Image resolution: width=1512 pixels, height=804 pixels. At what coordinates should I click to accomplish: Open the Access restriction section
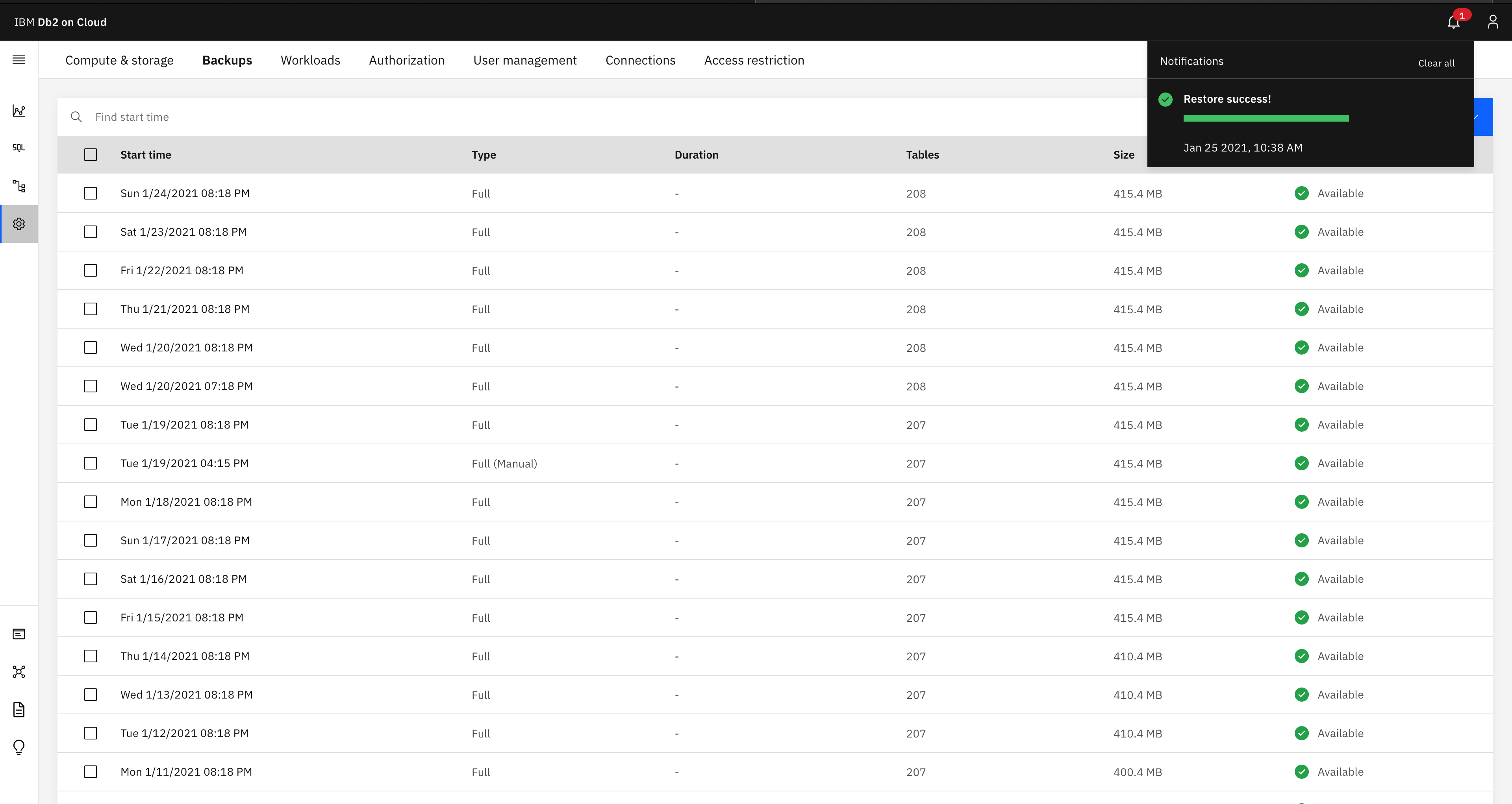point(754,60)
